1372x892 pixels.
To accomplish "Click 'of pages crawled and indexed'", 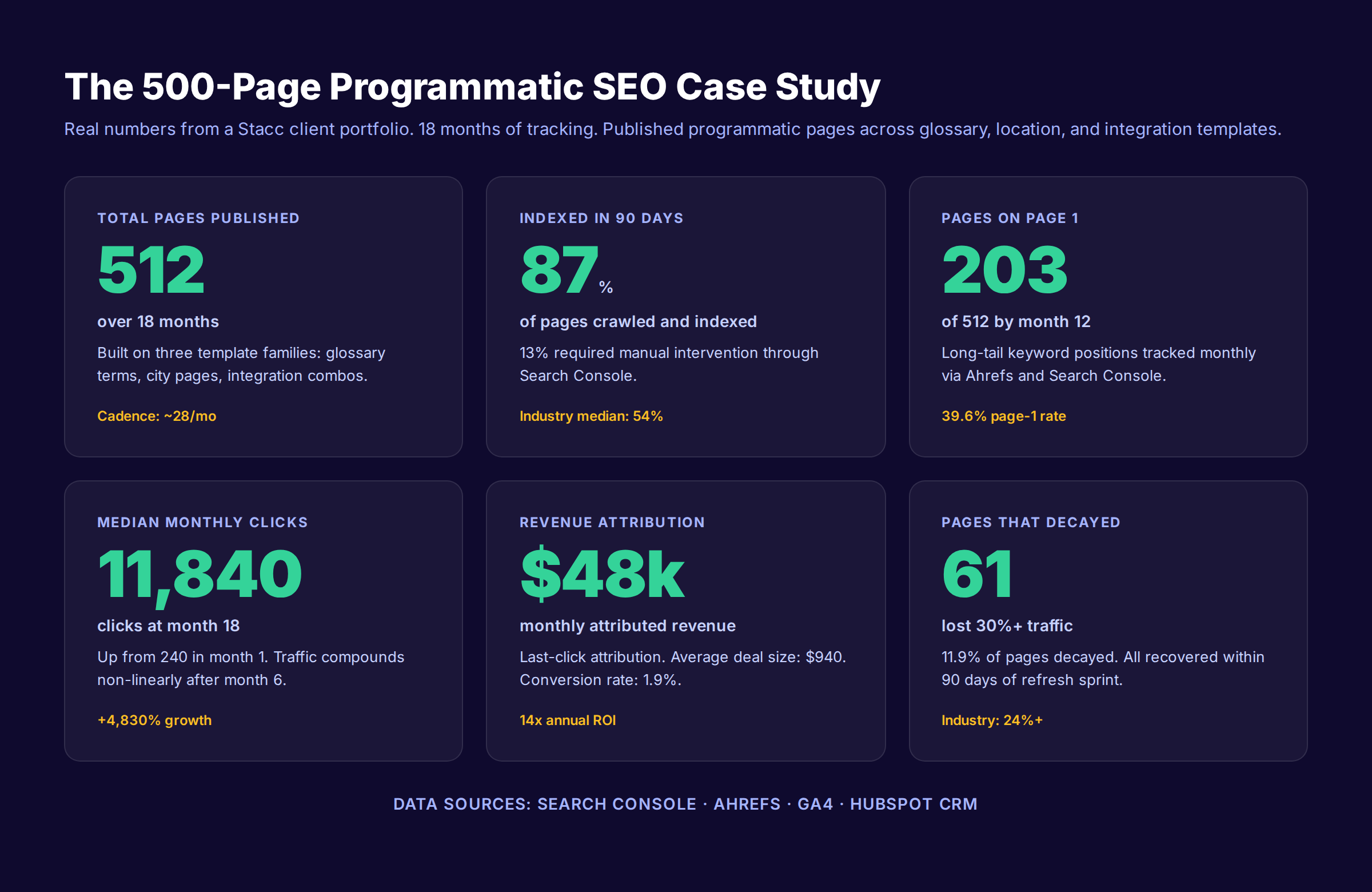I will 638,322.
